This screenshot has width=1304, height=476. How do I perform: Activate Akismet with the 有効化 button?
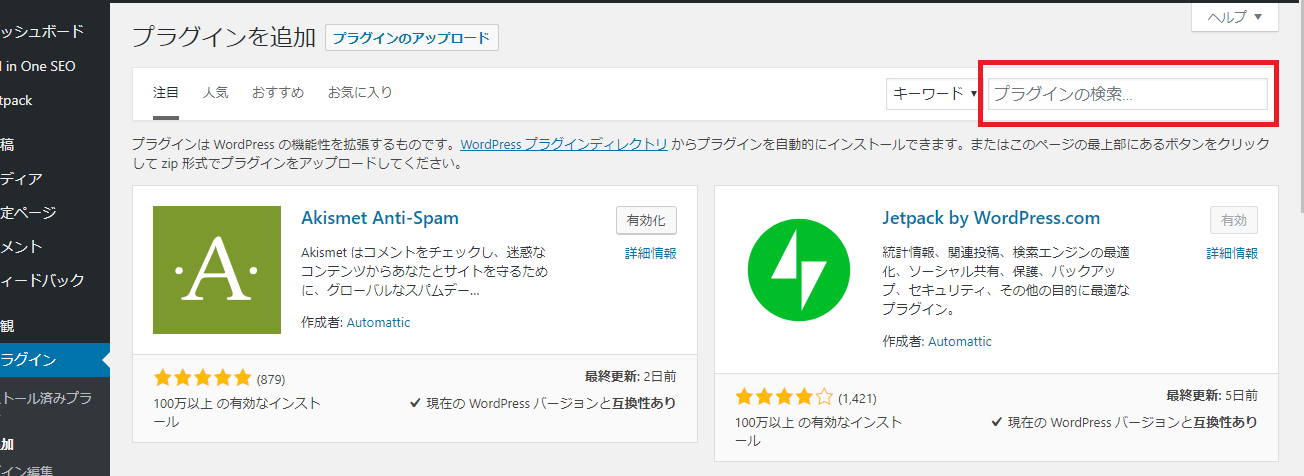[x=647, y=221]
